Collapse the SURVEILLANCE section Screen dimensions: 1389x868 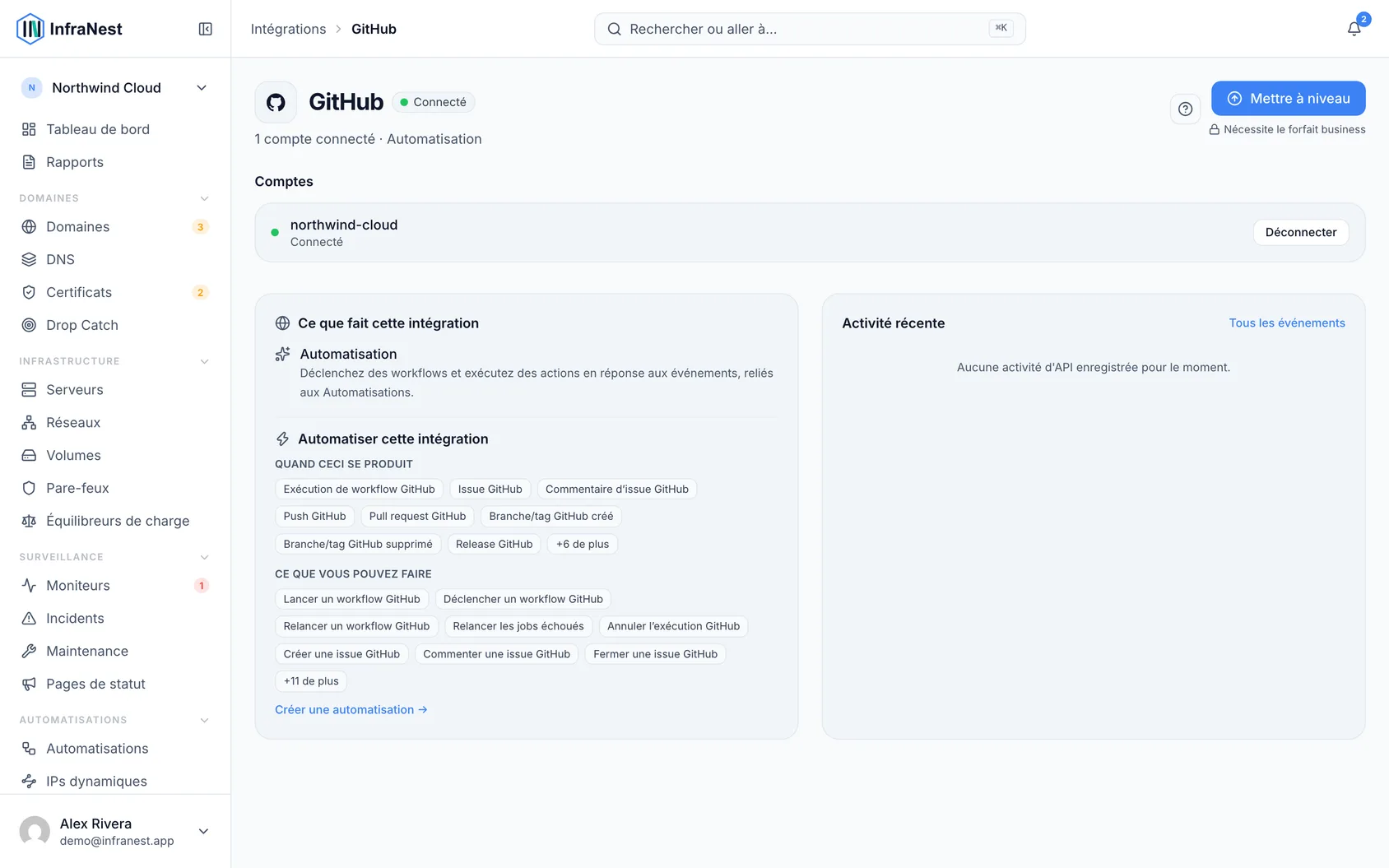205,557
